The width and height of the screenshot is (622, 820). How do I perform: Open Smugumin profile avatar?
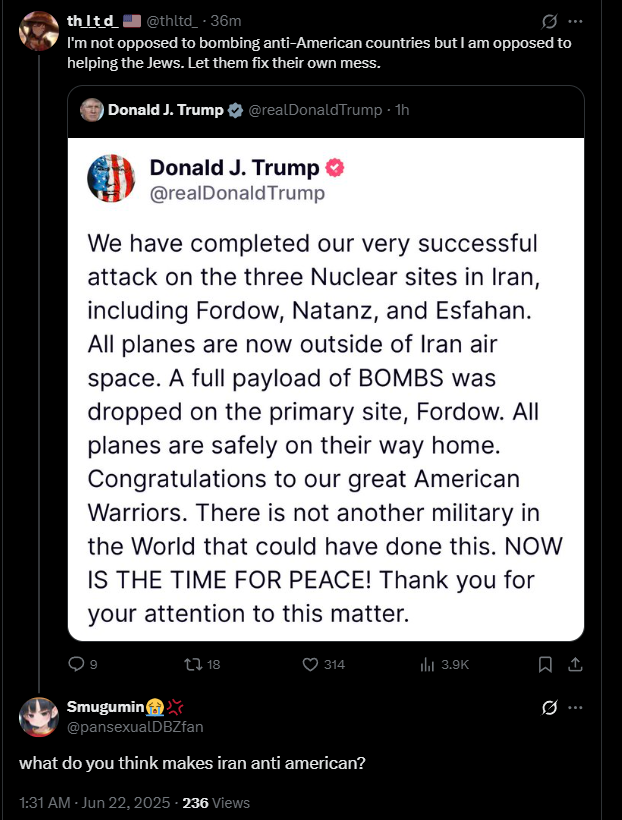39,717
